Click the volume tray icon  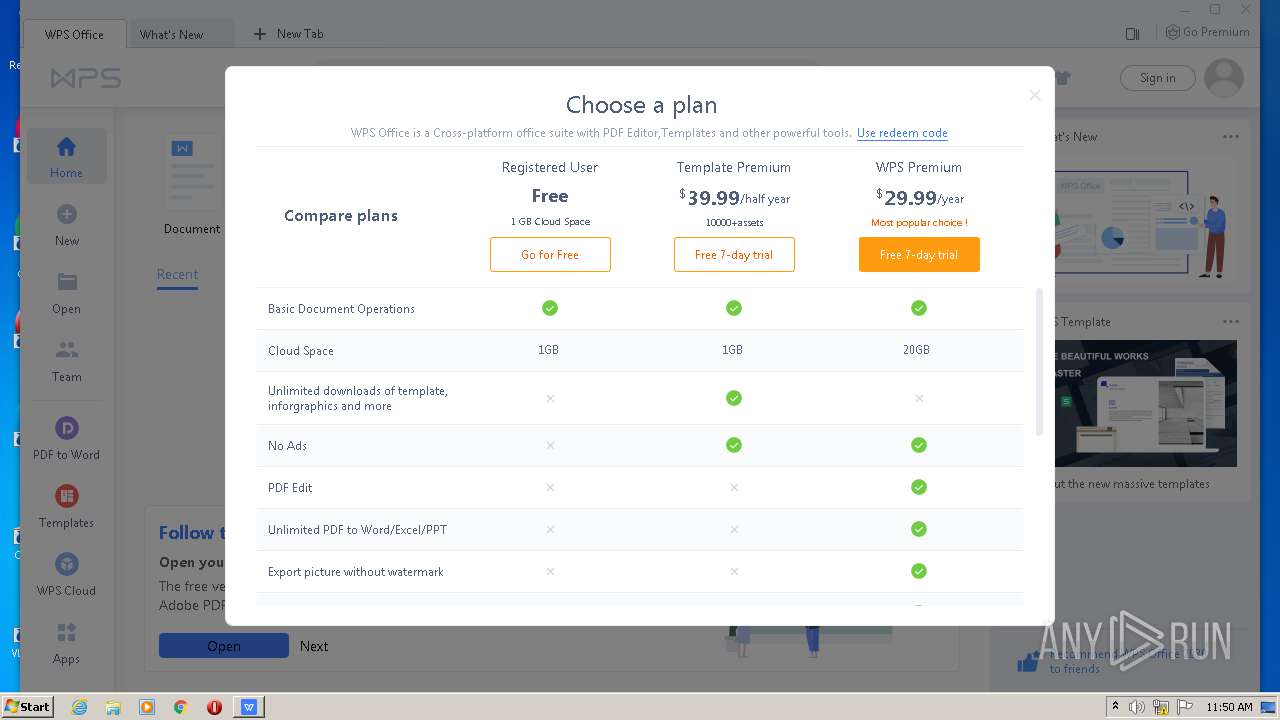tap(1137, 707)
